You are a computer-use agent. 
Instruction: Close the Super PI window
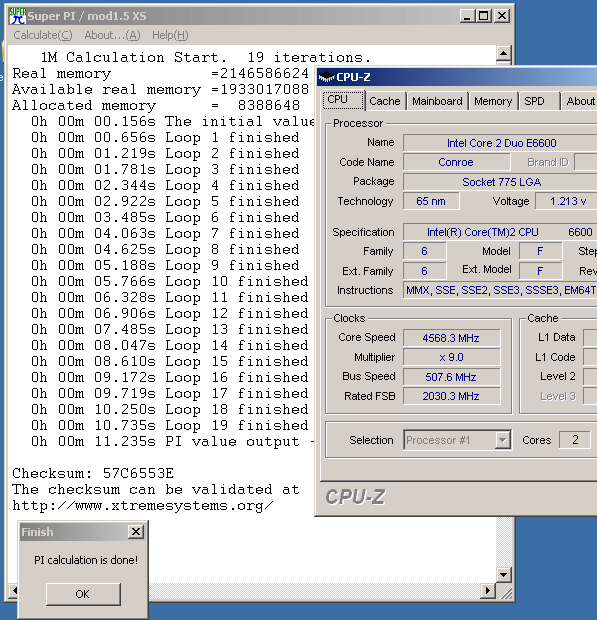[502, 16]
